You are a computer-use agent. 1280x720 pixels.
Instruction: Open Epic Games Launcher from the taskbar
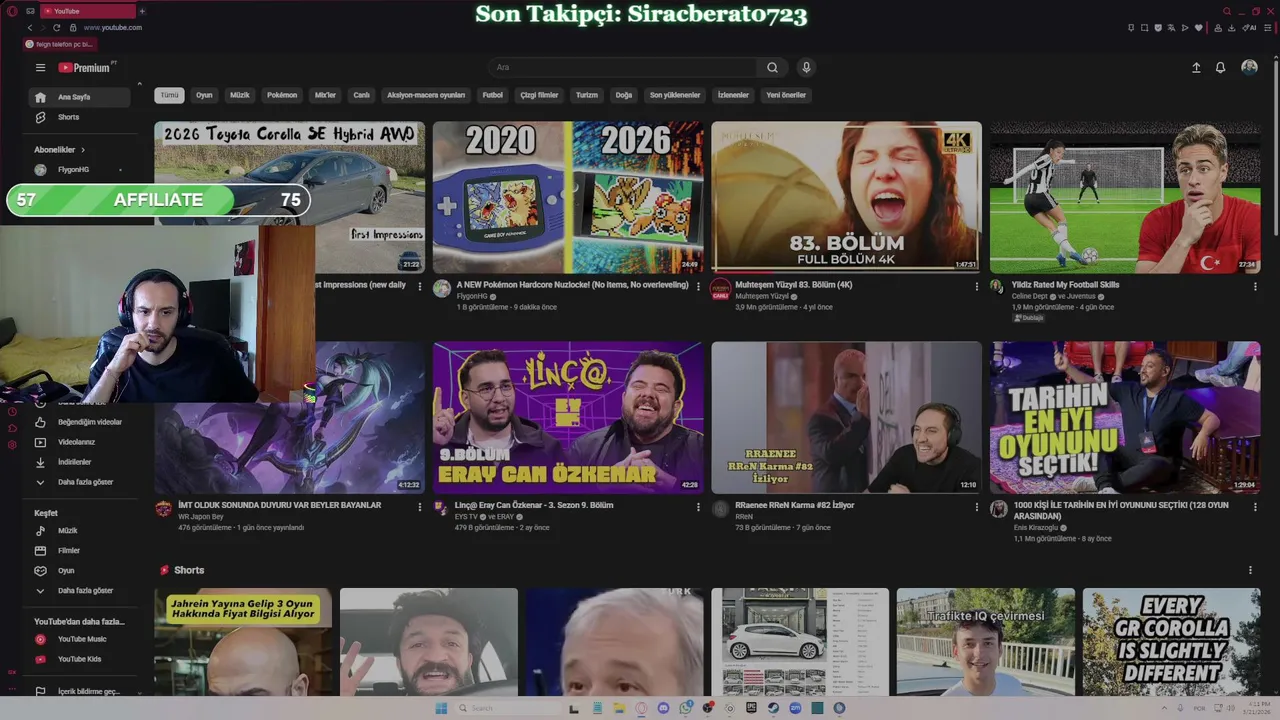pos(751,708)
